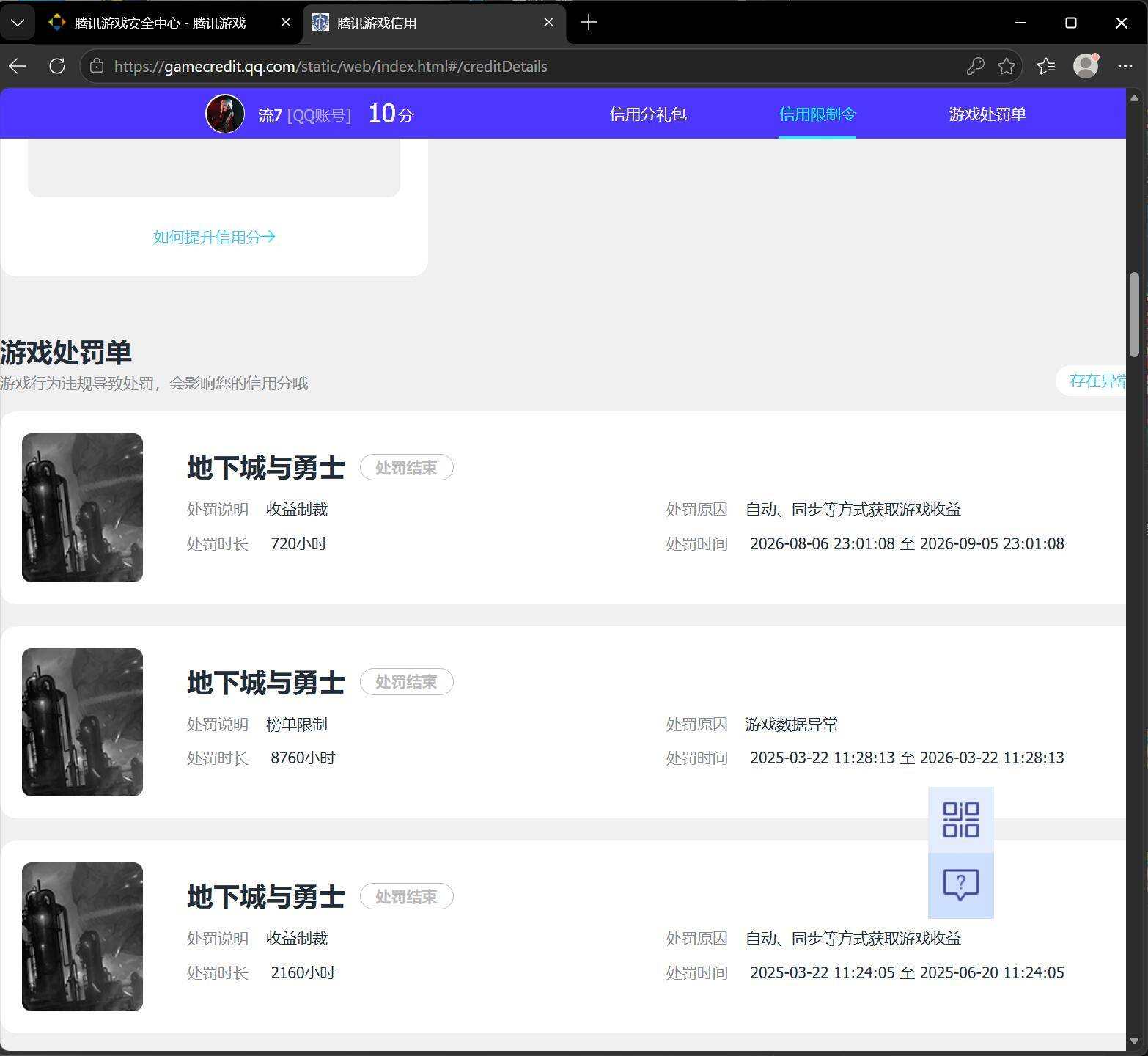View site information lock icon
The width and height of the screenshot is (1148, 1056).
[96, 66]
